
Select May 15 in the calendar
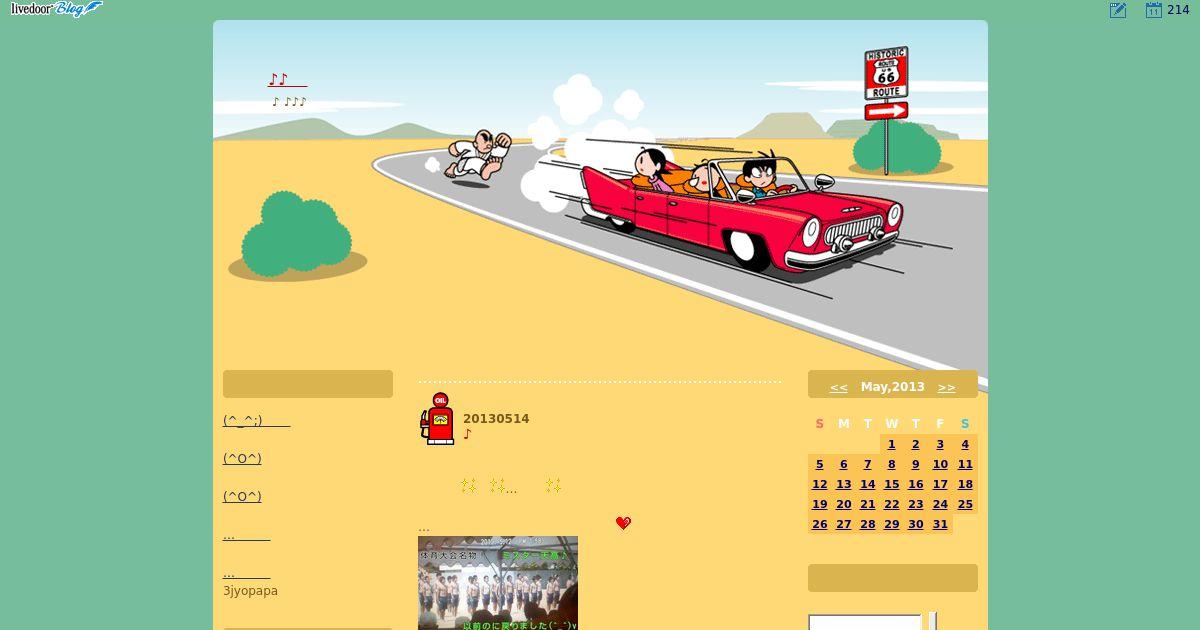pyautogui.click(x=892, y=484)
